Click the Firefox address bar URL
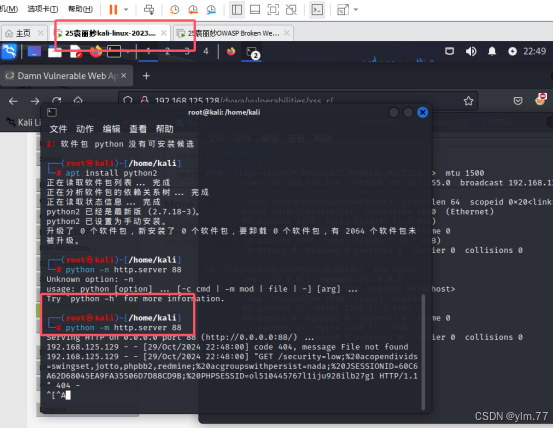 (x=244, y=100)
